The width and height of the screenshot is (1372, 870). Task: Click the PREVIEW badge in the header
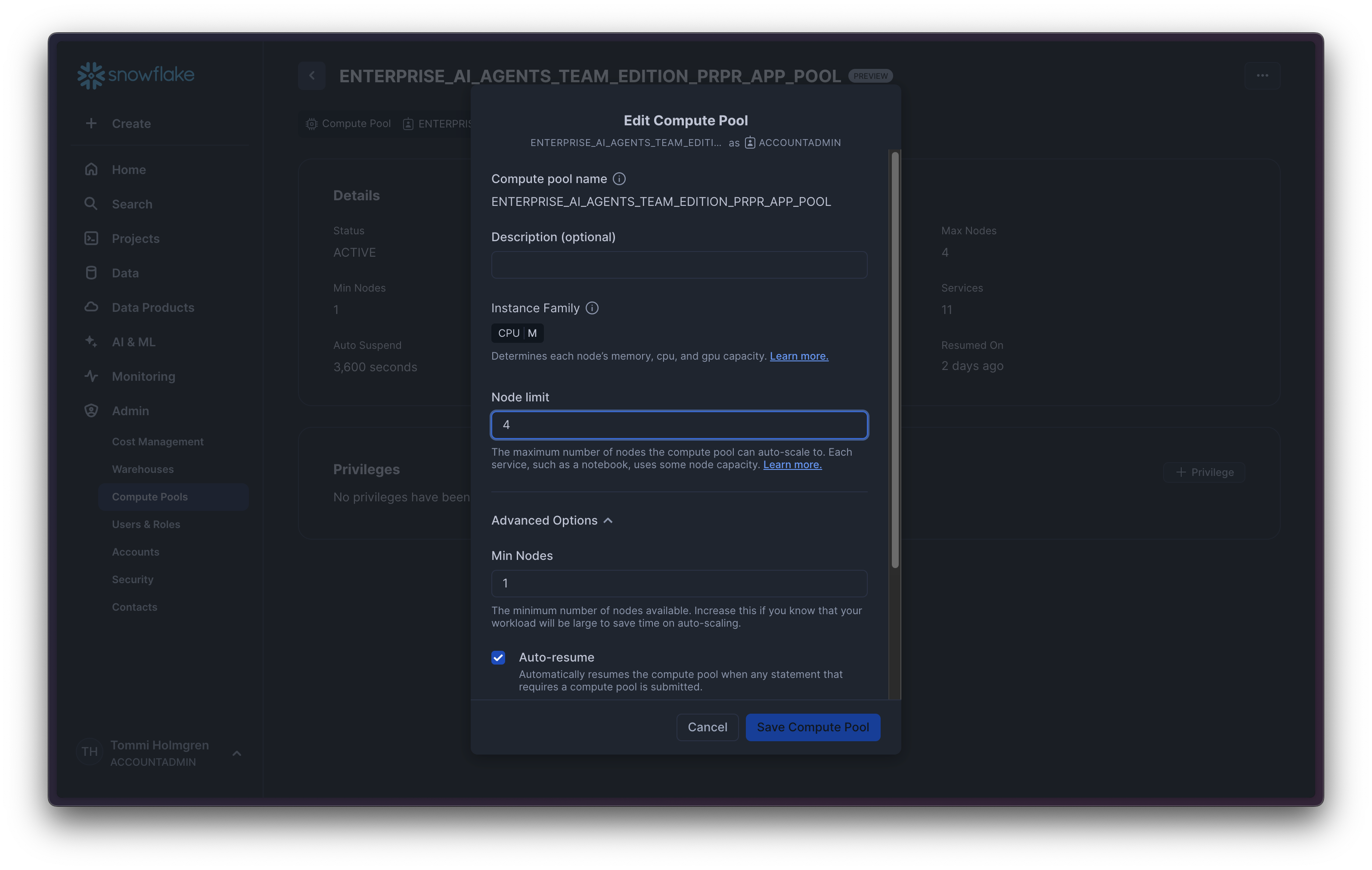871,76
